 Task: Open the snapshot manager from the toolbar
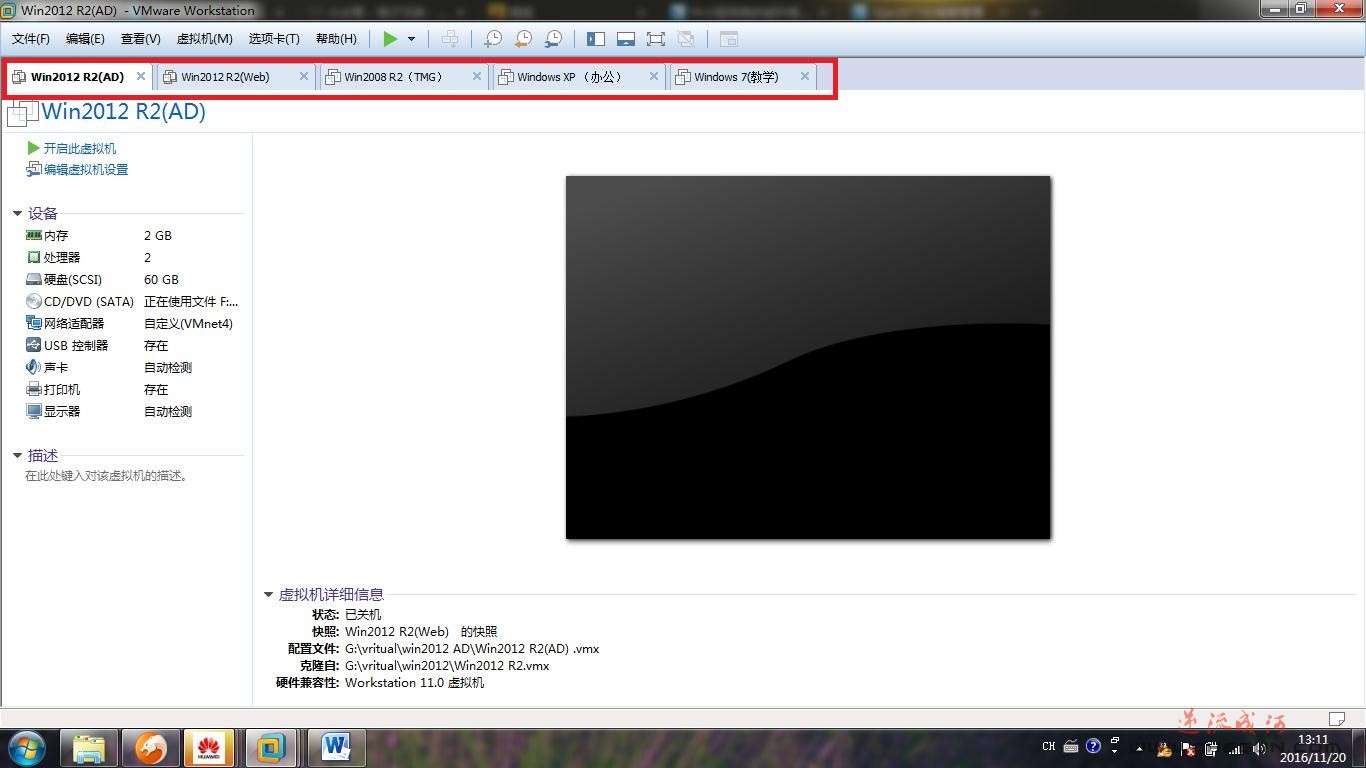553,39
